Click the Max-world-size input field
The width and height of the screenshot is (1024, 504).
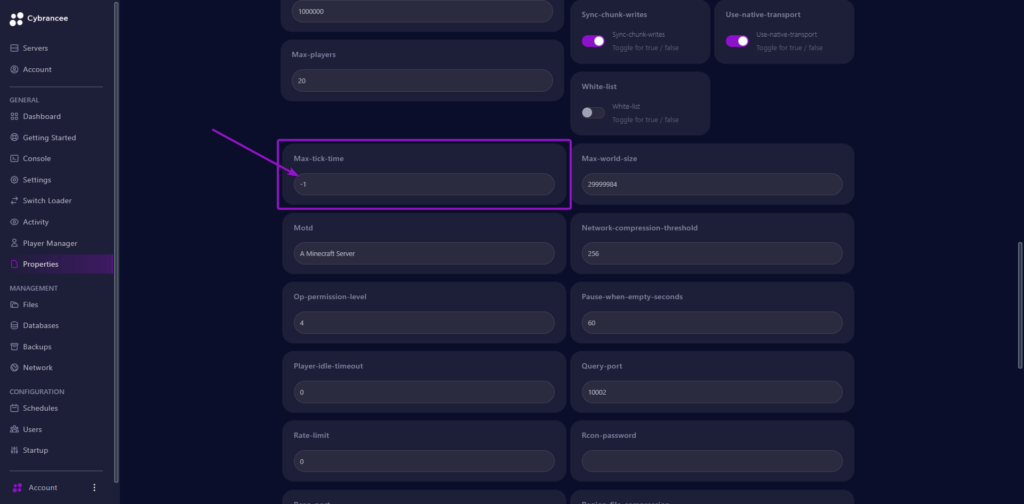(x=712, y=184)
